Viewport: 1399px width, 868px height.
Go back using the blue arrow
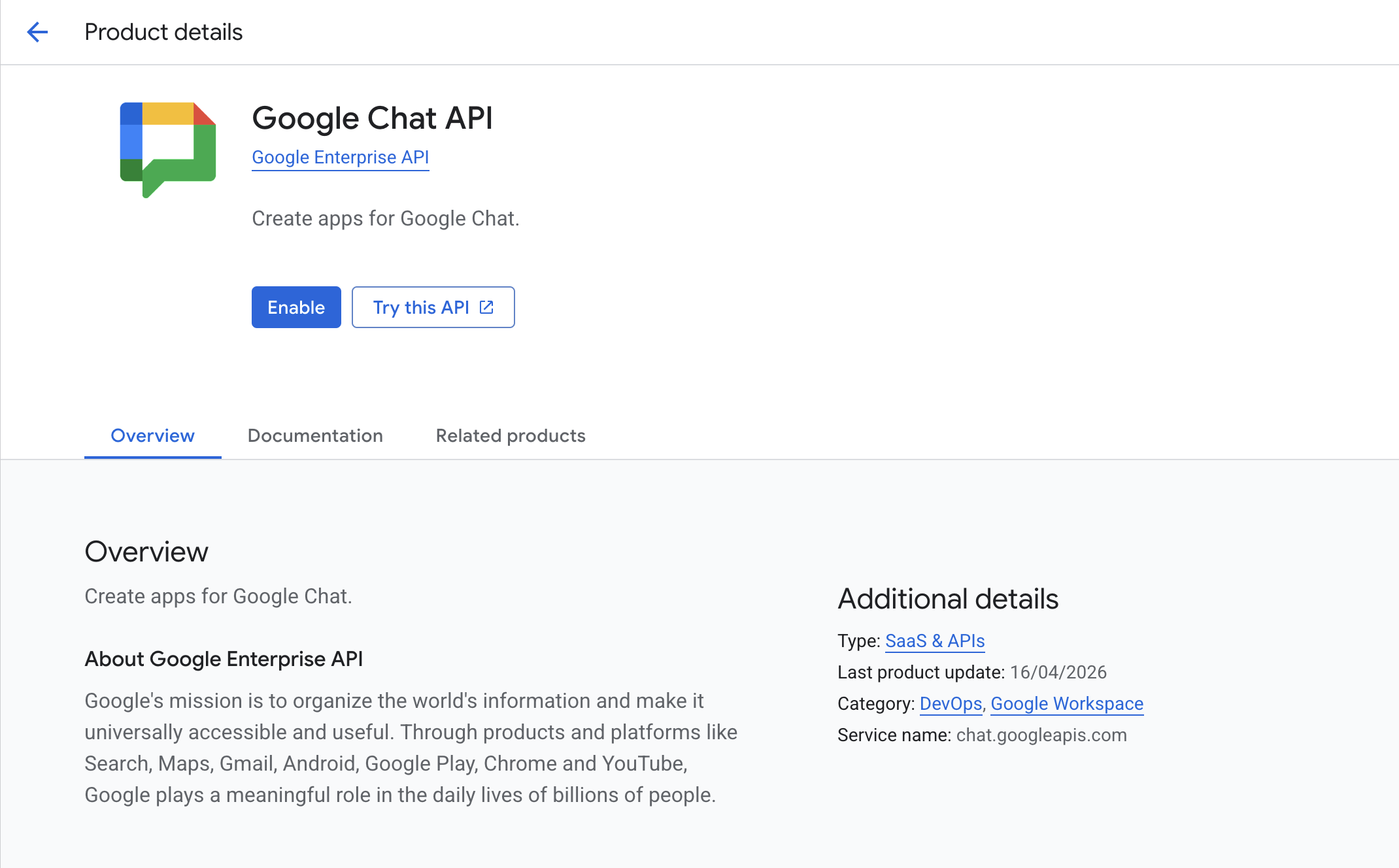(x=37, y=32)
